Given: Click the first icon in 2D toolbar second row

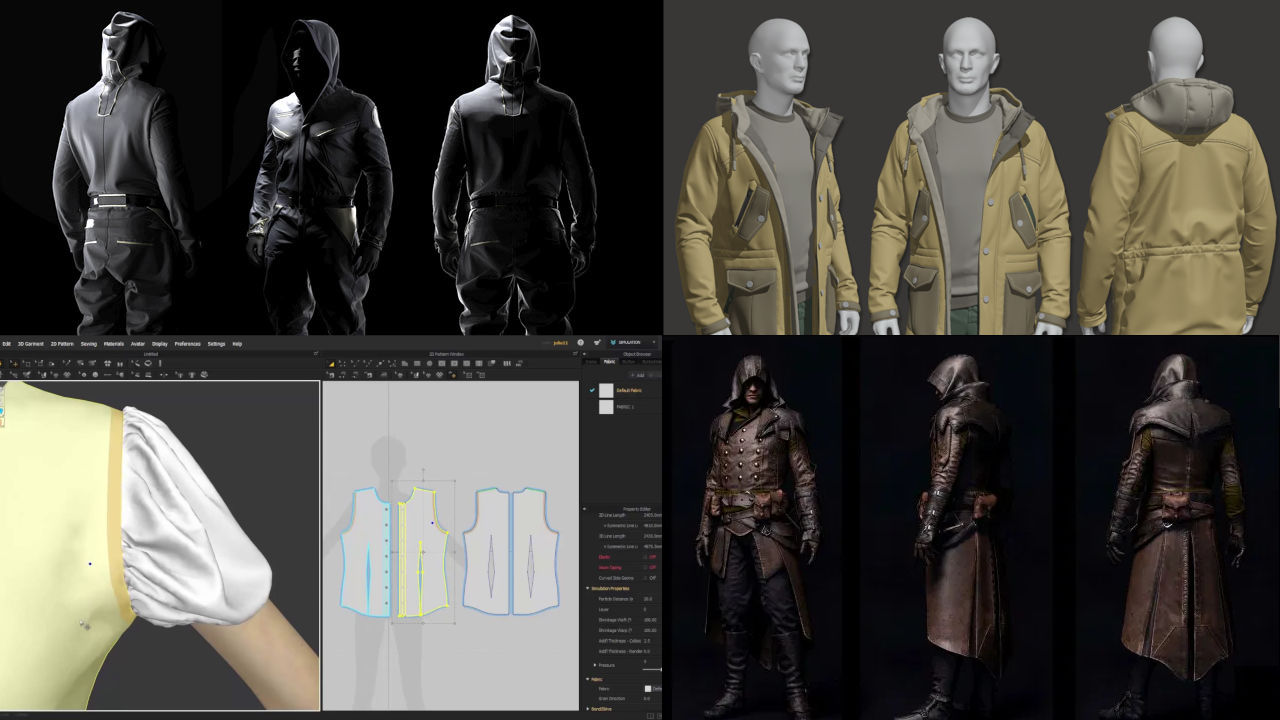Looking at the screenshot, I should pos(331,376).
